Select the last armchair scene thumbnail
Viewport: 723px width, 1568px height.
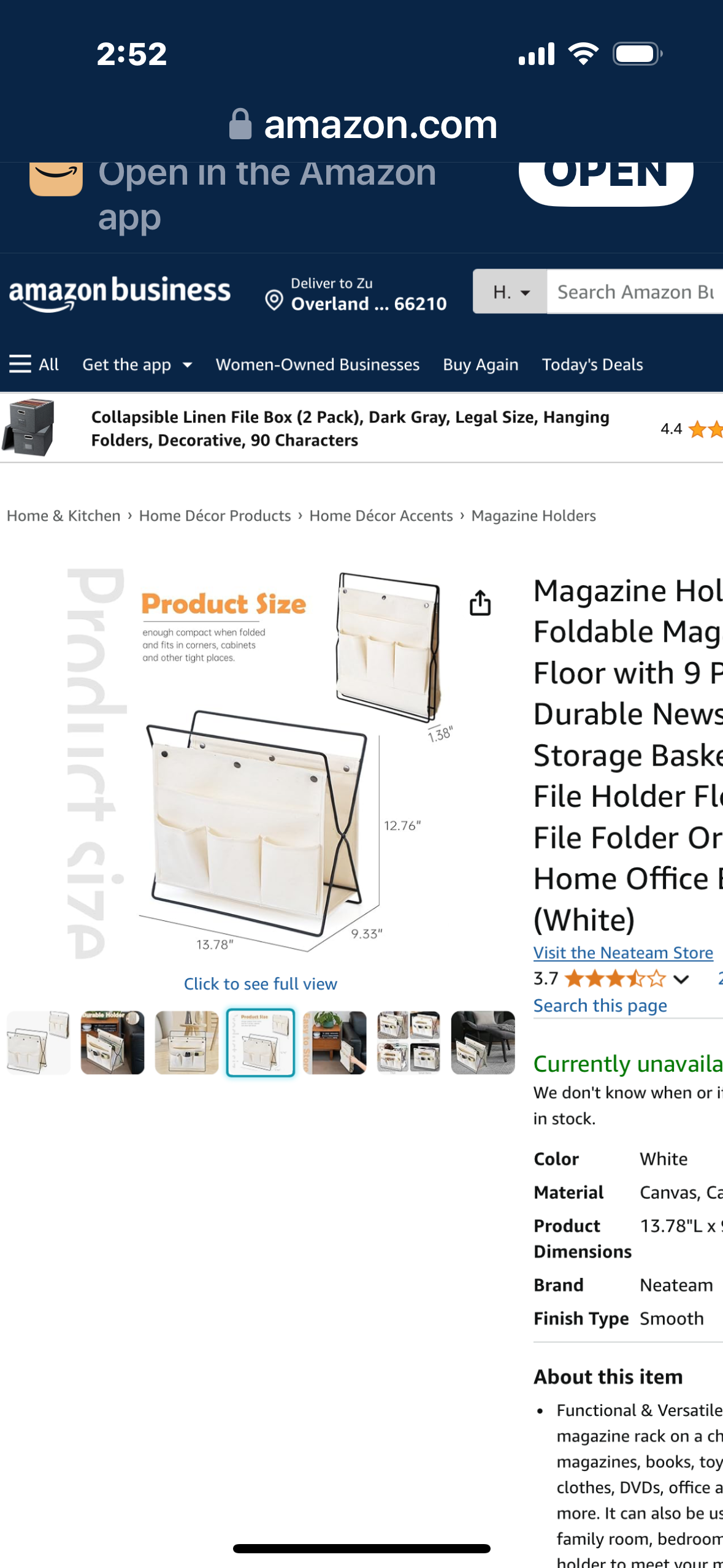click(x=483, y=1042)
